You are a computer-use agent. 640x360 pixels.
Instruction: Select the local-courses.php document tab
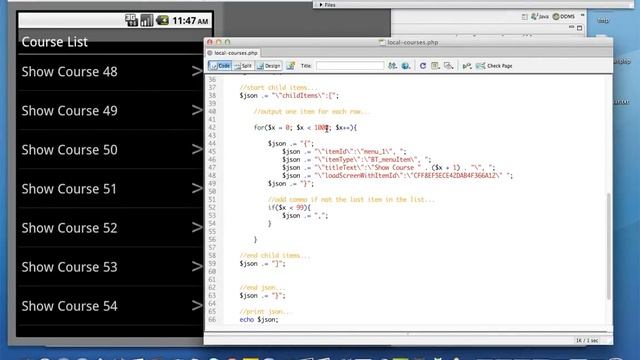pos(233,53)
